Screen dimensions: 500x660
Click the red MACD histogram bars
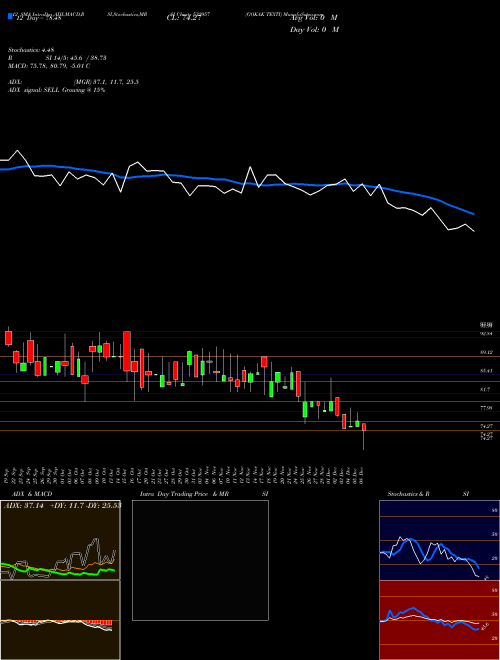coord(97,623)
